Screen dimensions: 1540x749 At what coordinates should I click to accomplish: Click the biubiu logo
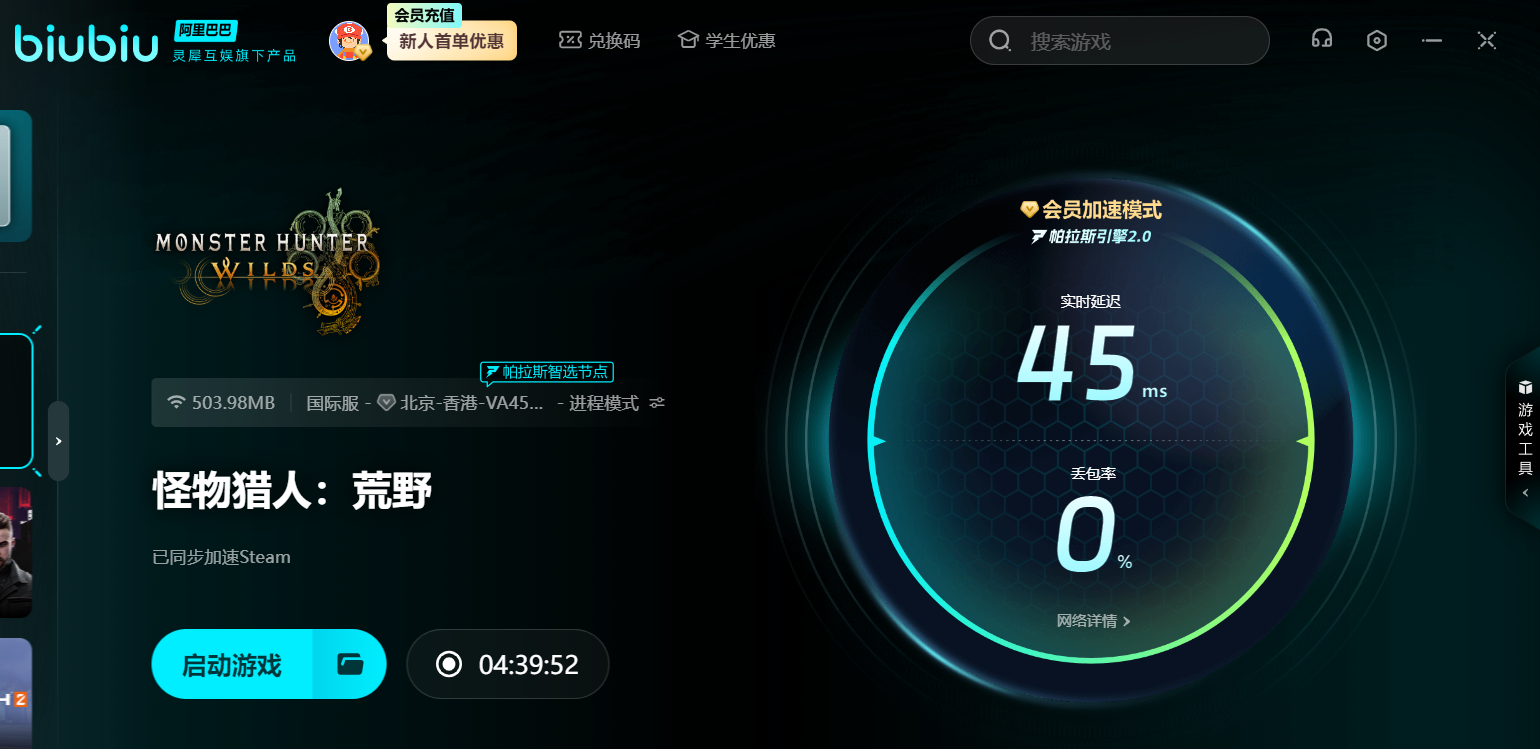point(86,42)
